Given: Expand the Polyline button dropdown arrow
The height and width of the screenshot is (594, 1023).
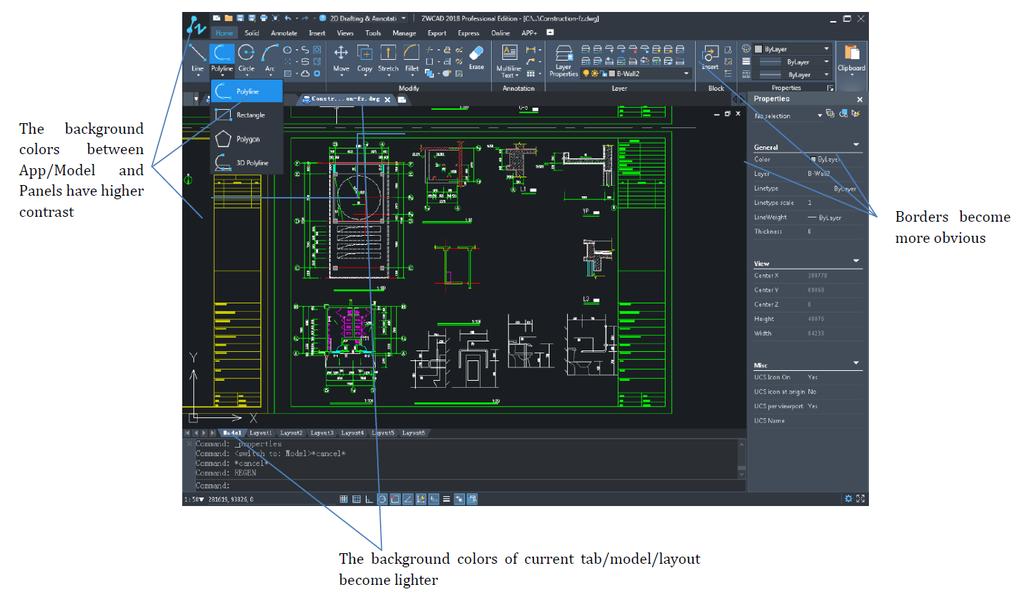Looking at the screenshot, I should pos(222,76).
